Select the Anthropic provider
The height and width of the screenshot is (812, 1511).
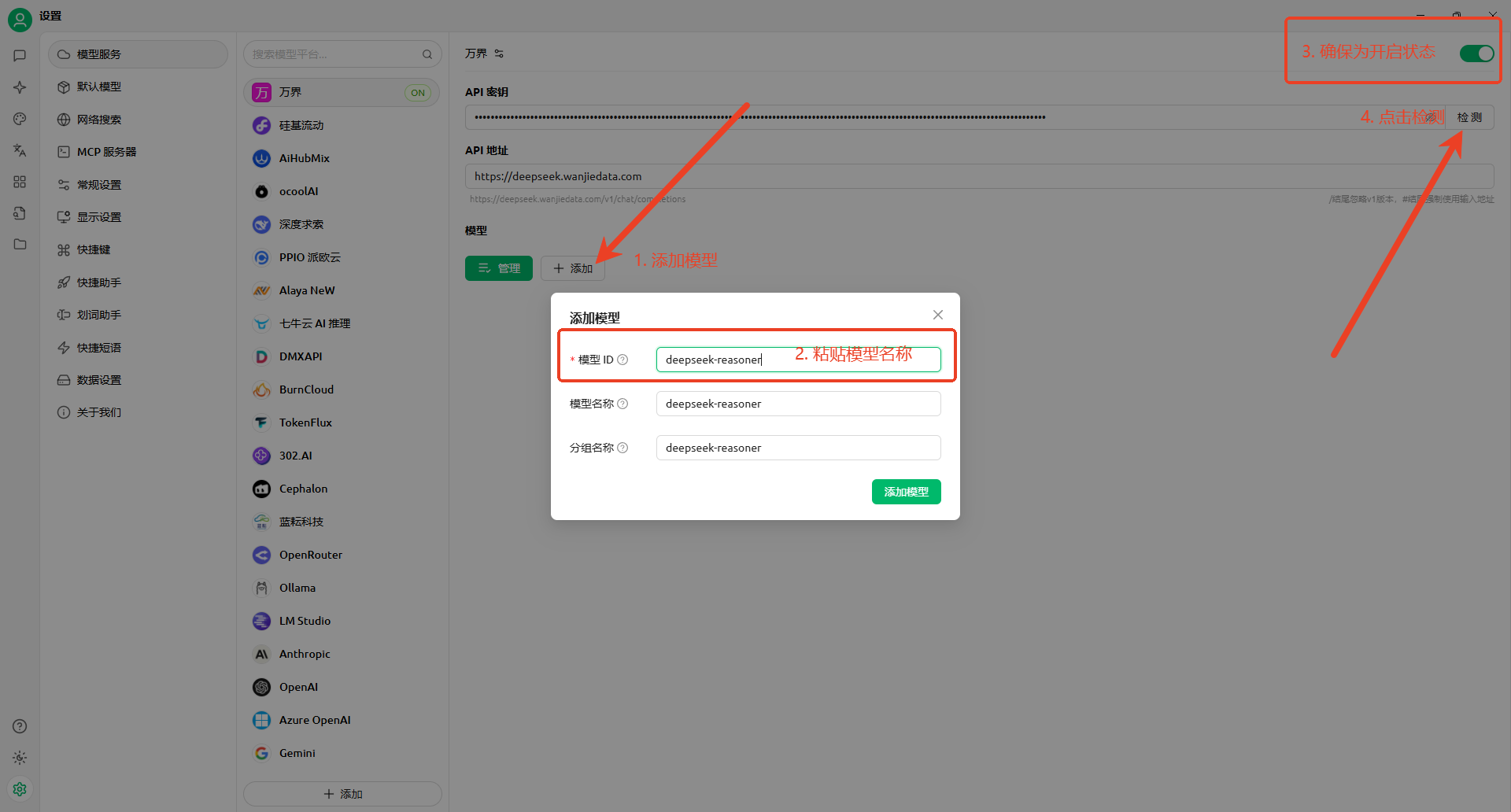(x=342, y=654)
